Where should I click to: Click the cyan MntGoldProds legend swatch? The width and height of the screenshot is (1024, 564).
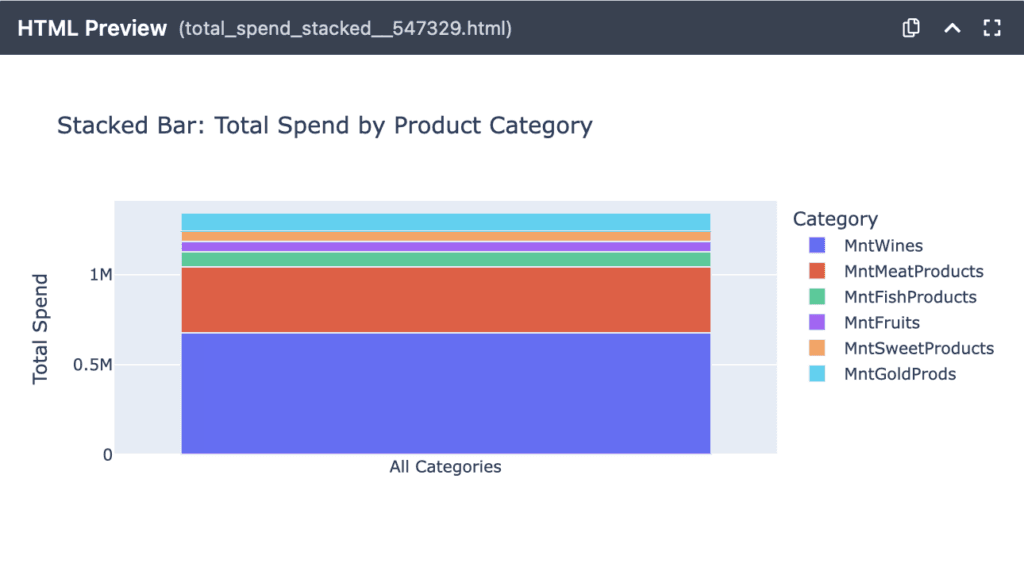point(817,374)
